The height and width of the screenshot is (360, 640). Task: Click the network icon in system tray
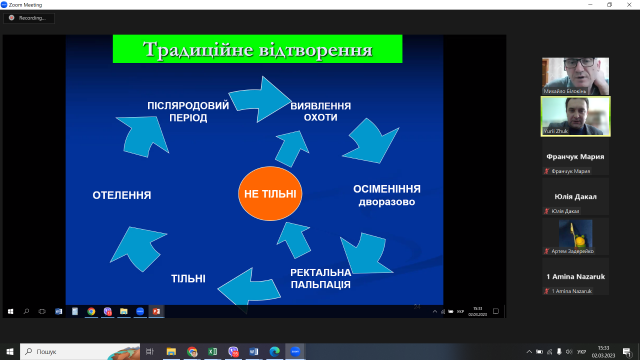tap(549, 351)
